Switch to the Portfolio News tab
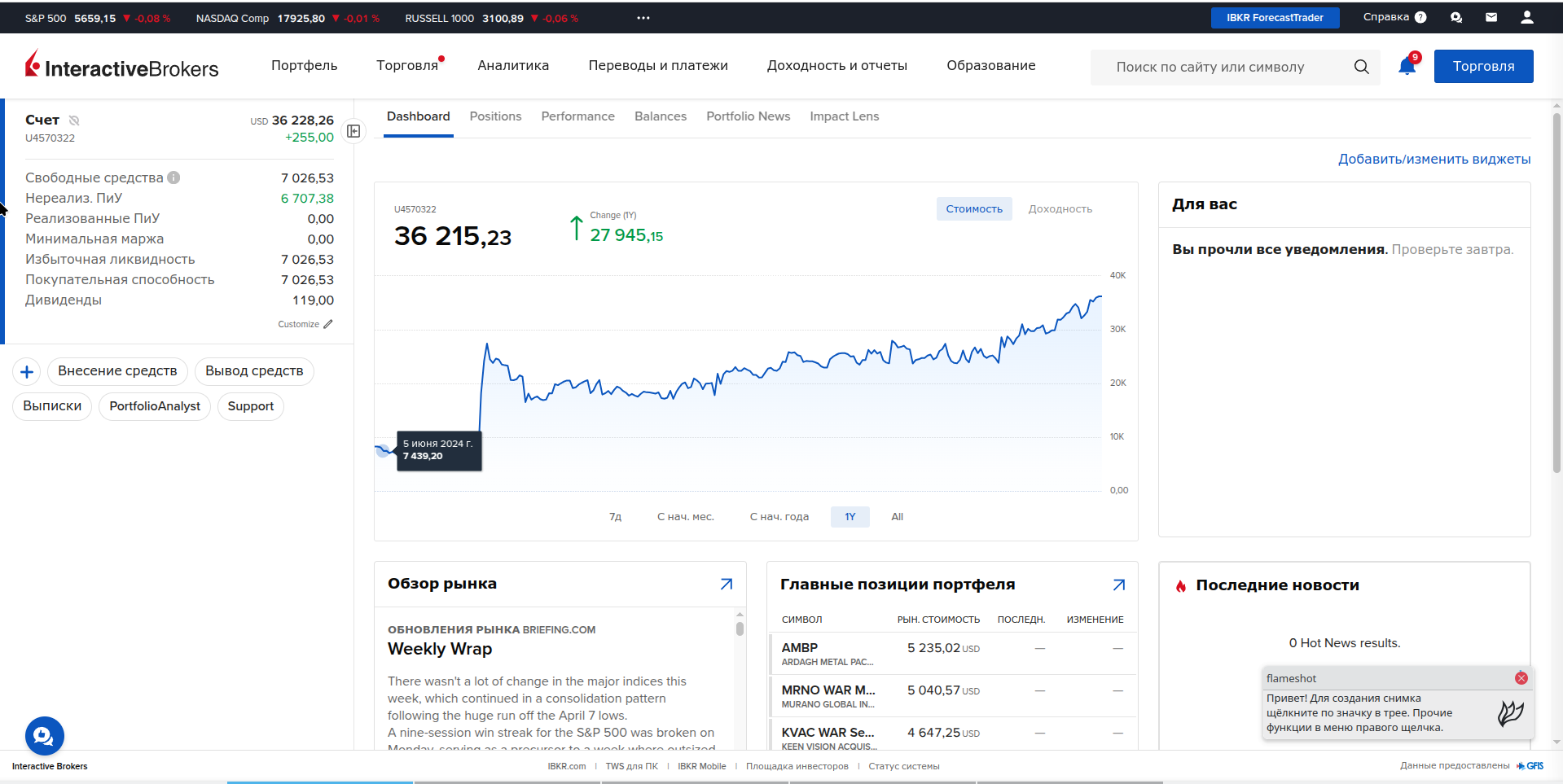 click(749, 116)
